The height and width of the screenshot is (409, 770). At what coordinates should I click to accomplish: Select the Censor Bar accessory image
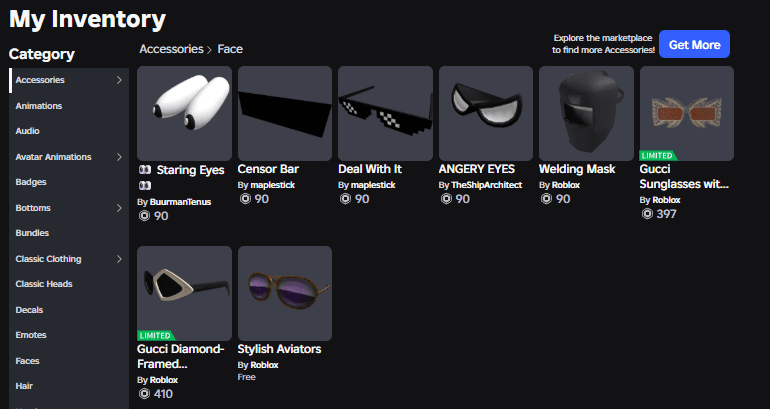(x=285, y=113)
